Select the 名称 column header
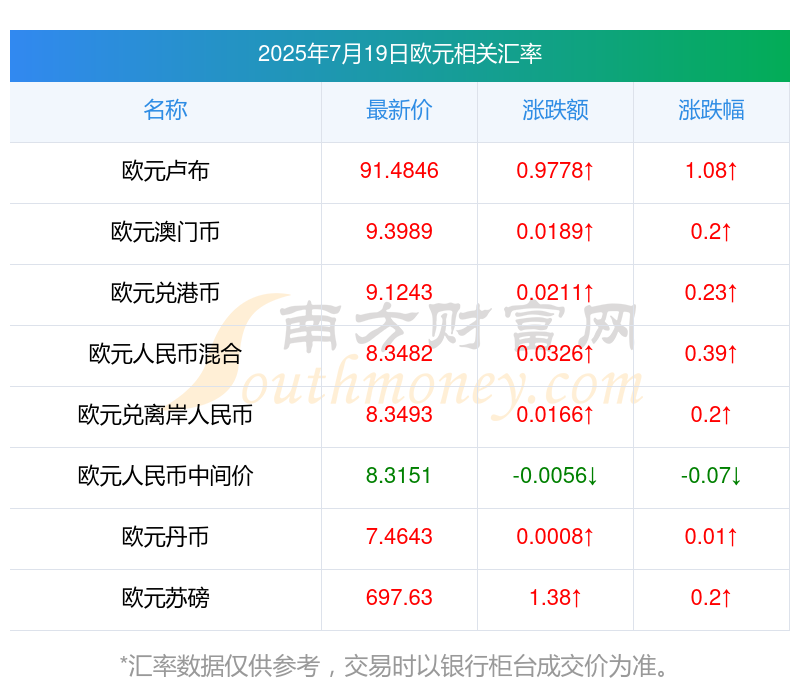This screenshot has height=698, width=800. (x=165, y=110)
